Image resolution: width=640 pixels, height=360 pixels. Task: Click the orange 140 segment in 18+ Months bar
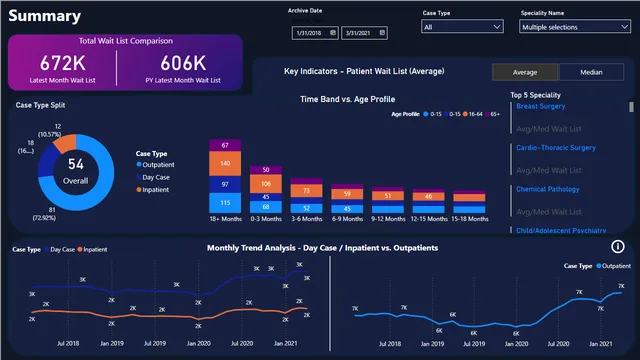tap(225, 163)
